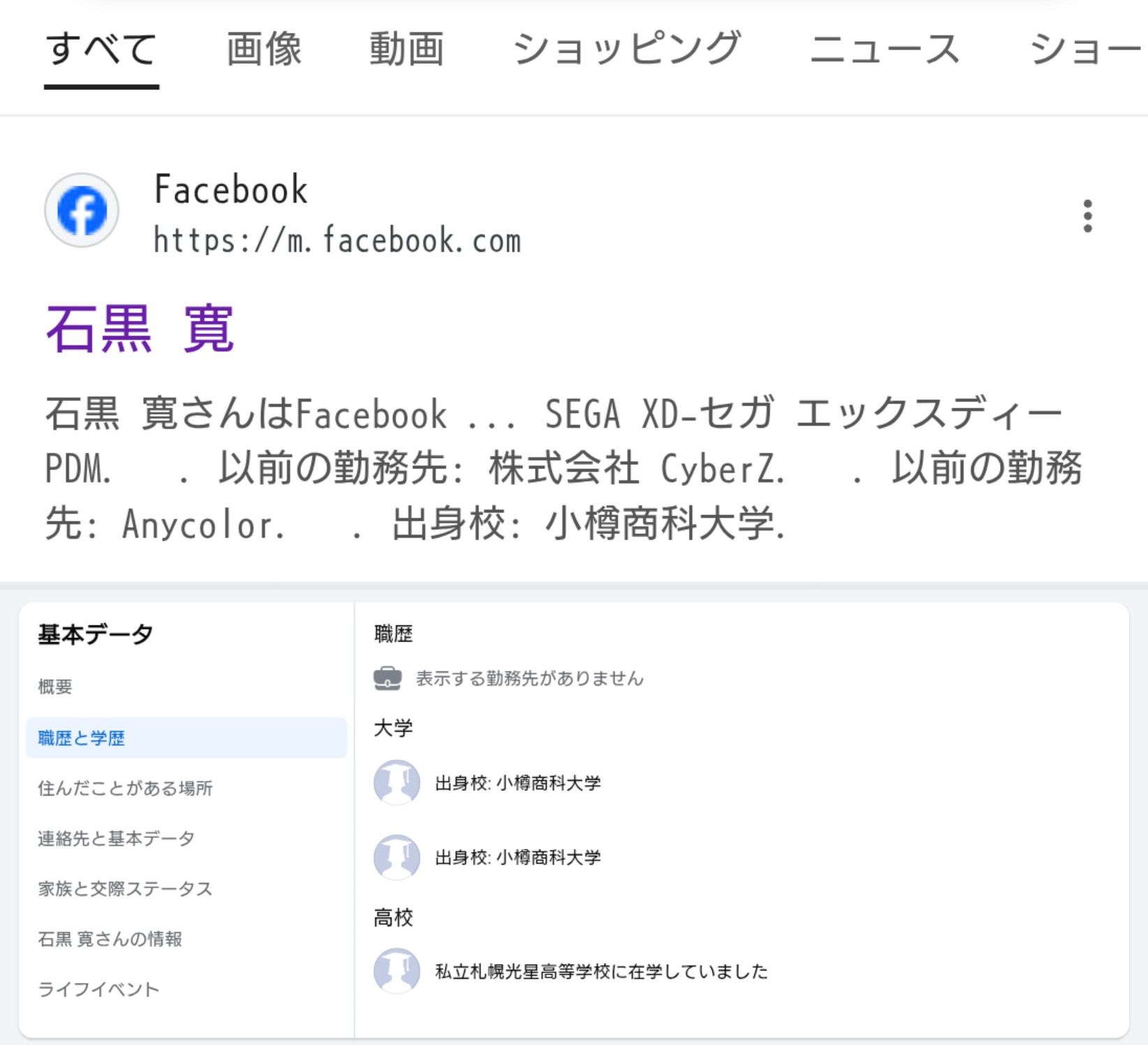The height and width of the screenshot is (1045, 1148).
Task: Open the 石黒 寛 search result title
Action: pos(140,329)
